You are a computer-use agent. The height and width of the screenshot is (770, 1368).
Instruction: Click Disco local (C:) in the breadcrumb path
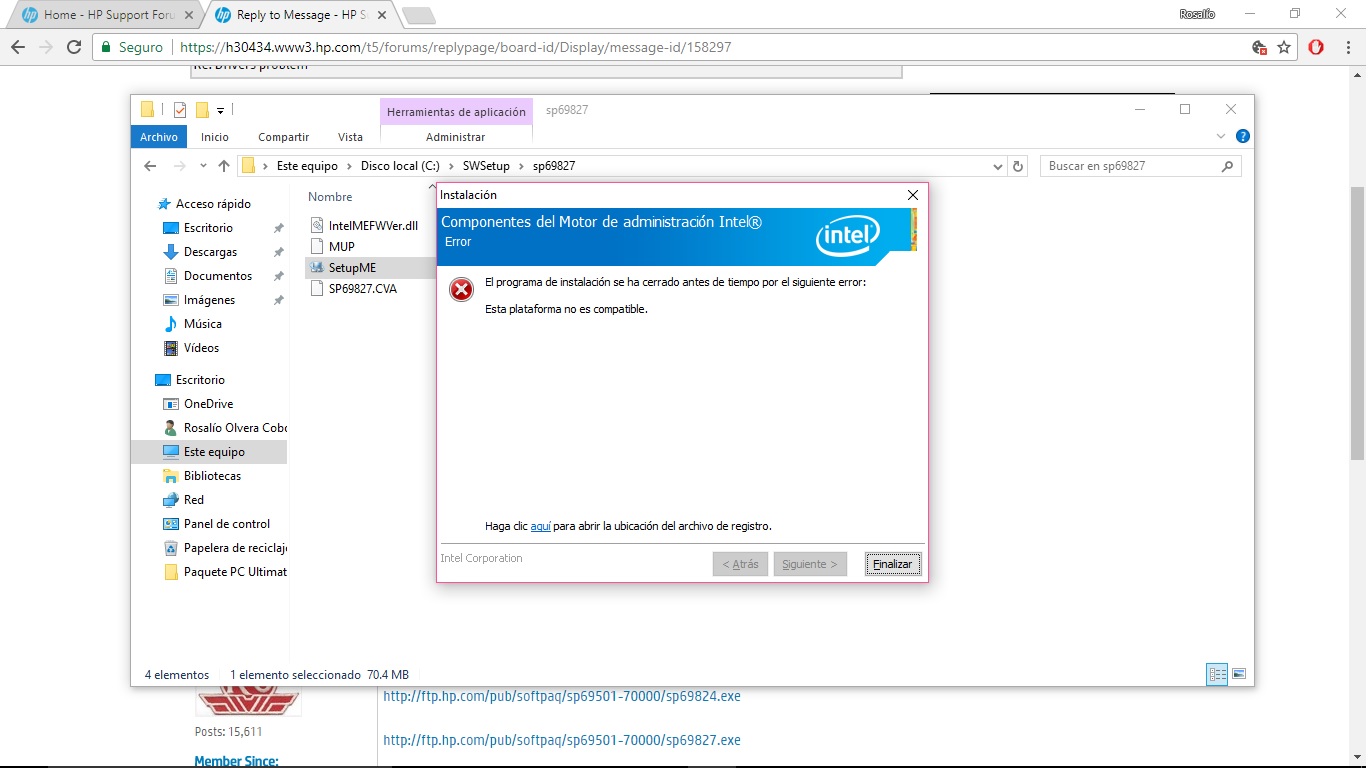[x=400, y=166]
